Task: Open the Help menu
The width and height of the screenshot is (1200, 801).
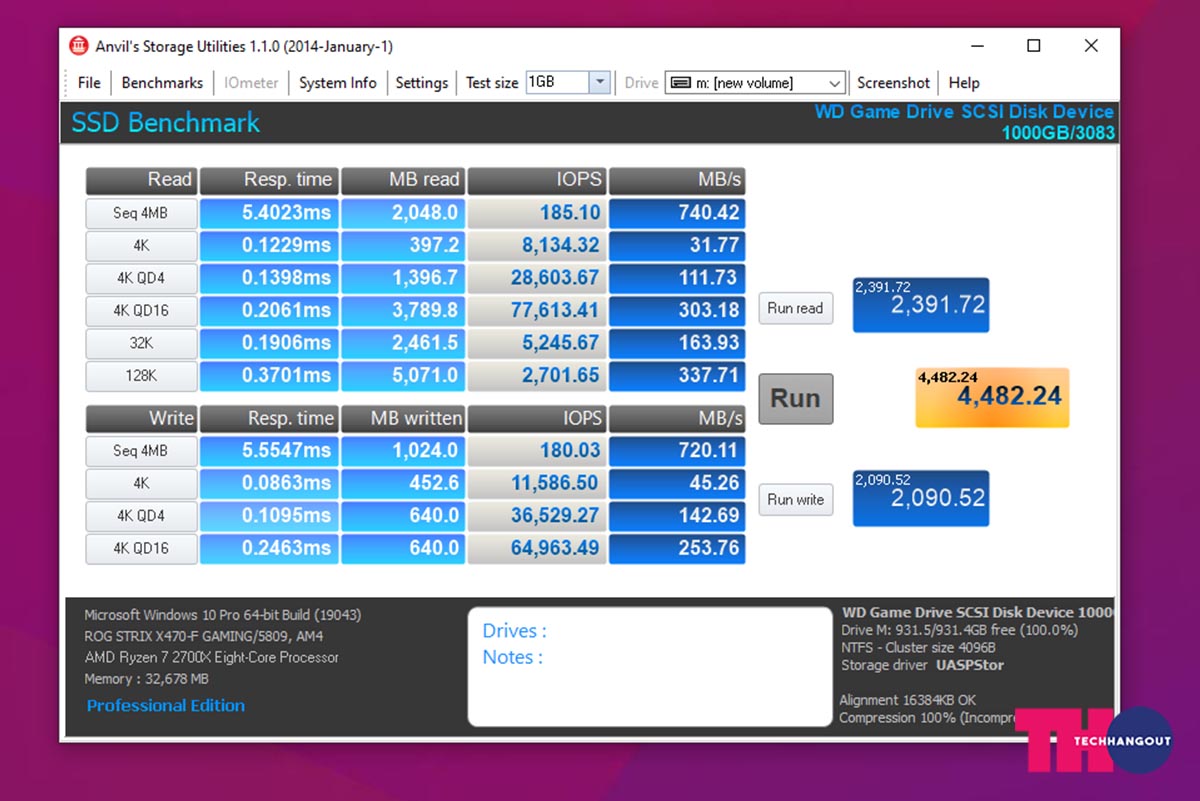Action: coord(964,83)
